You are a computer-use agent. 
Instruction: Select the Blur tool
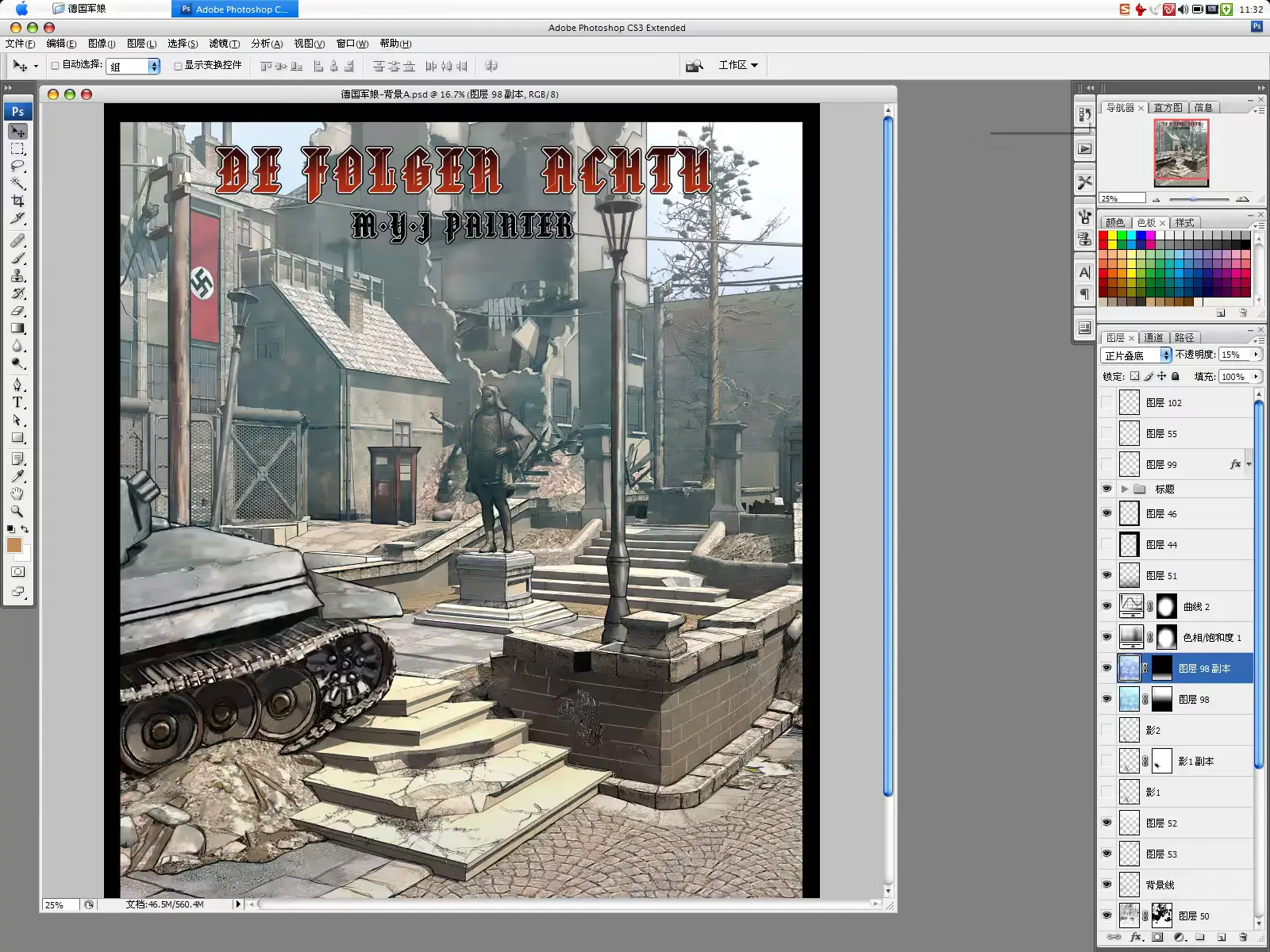17,345
